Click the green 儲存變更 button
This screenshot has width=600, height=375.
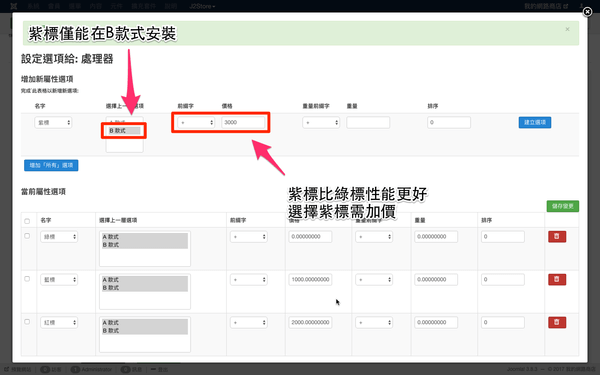pyautogui.click(x=562, y=206)
